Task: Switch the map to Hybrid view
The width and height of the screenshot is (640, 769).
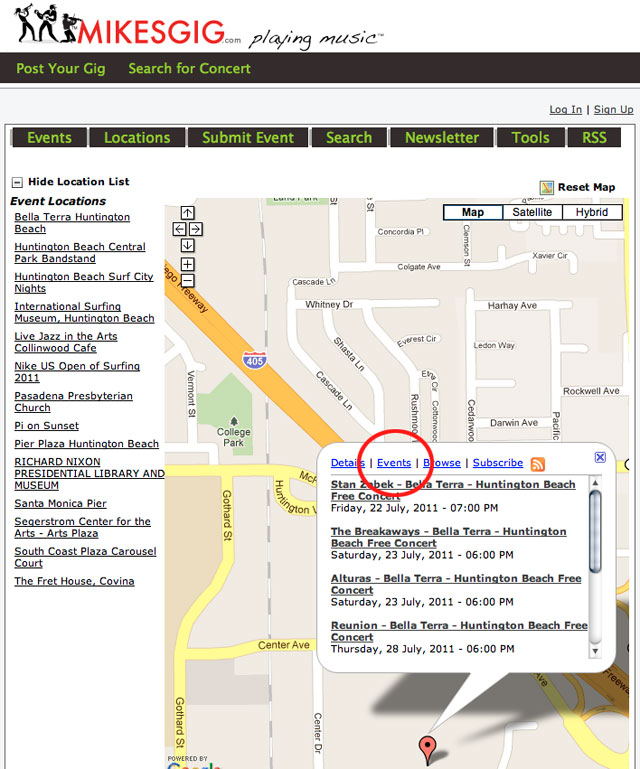Action: pos(592,212)
